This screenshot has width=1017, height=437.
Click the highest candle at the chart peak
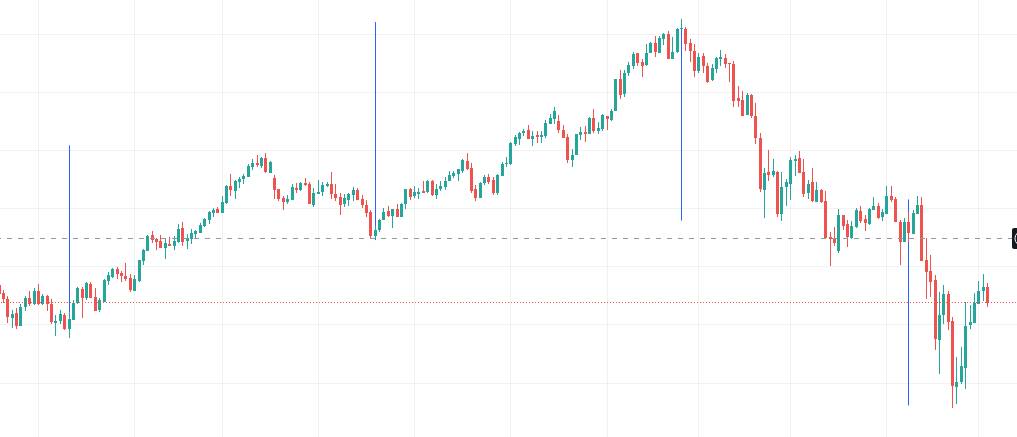pos(682,38)
